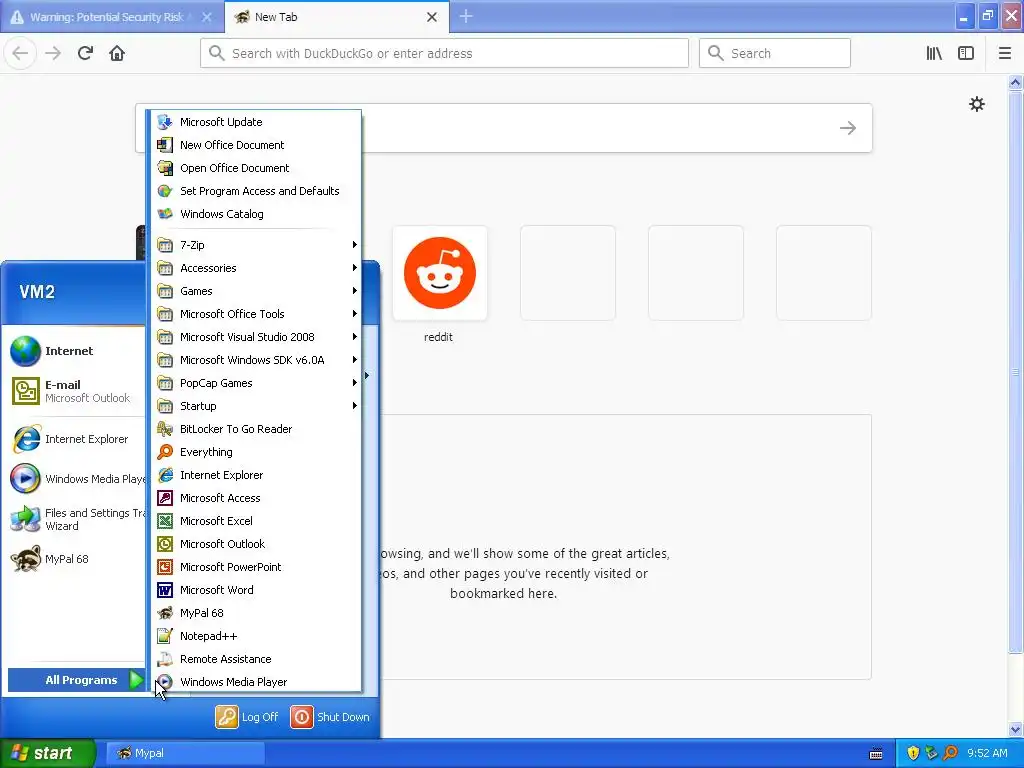Image resolution: width=1024 pixels, height=768 pixels.
Task: Click the 9:52 AM system clock
Action: [x=987, y=753]
